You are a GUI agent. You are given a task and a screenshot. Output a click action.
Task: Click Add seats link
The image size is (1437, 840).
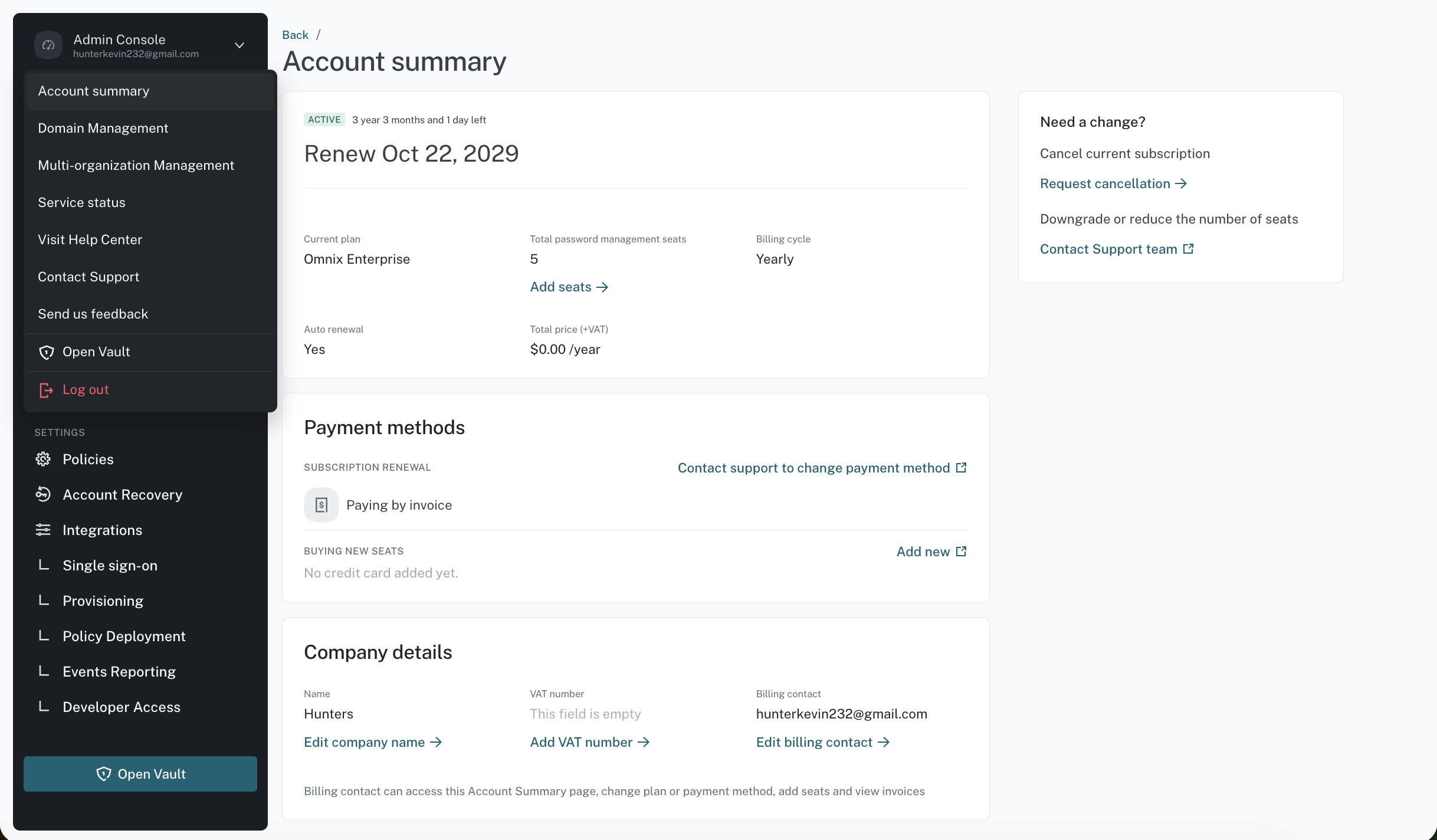569,287
